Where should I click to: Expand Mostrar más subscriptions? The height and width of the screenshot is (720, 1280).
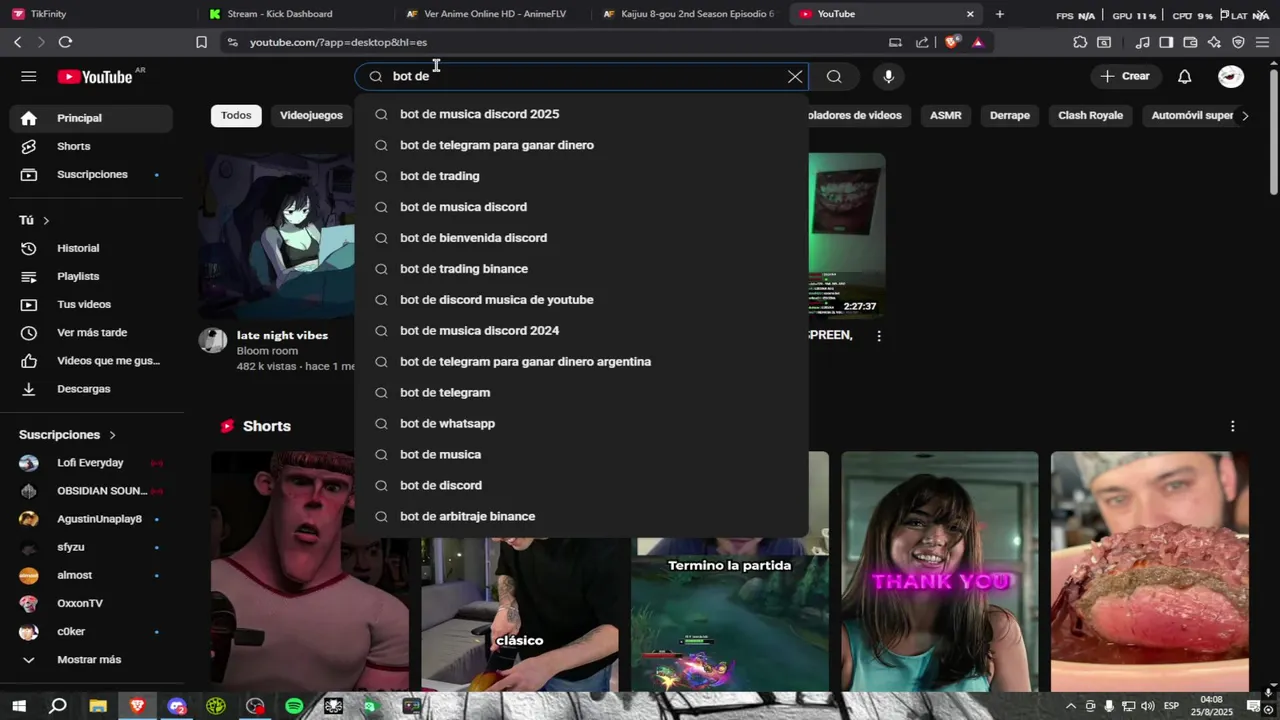pos(91,659)
